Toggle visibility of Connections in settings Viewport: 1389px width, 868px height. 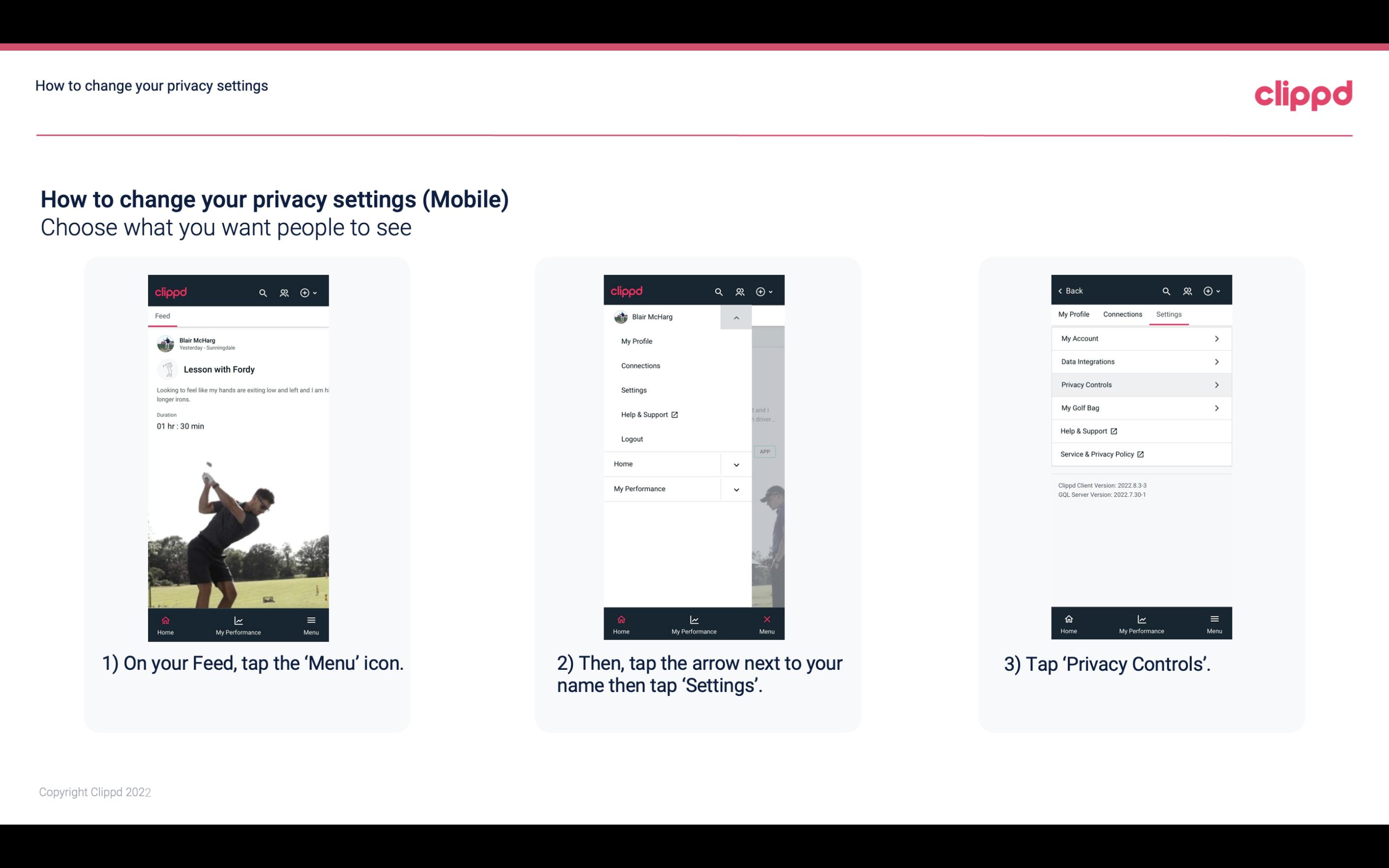tap(1122, 314)
